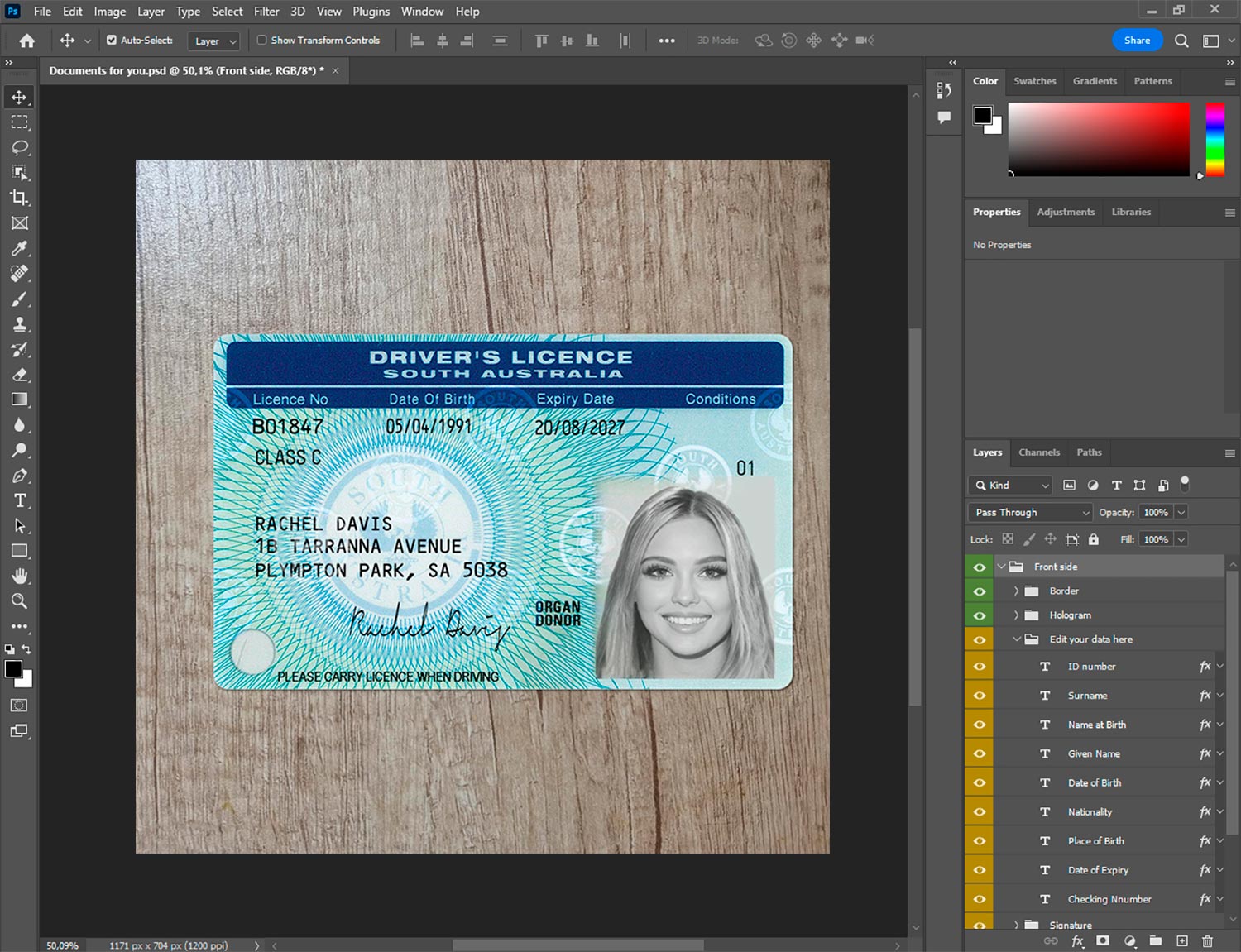Click the Share button

pyautogui.click(x=1137, y=41)
